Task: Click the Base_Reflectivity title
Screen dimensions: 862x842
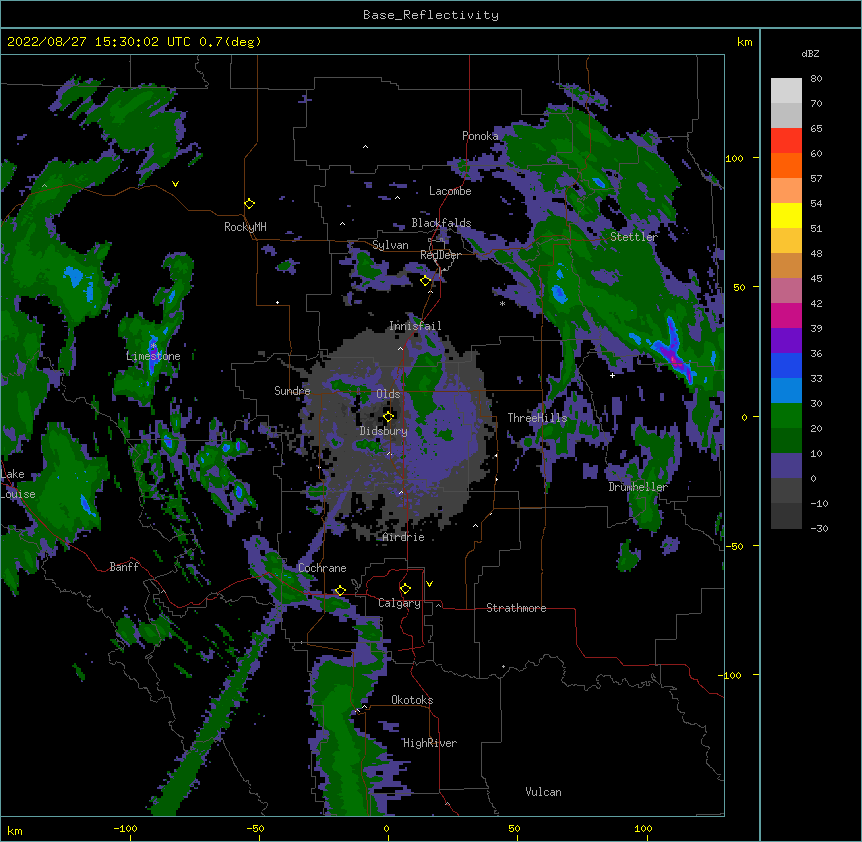Action: click(431, 15)
